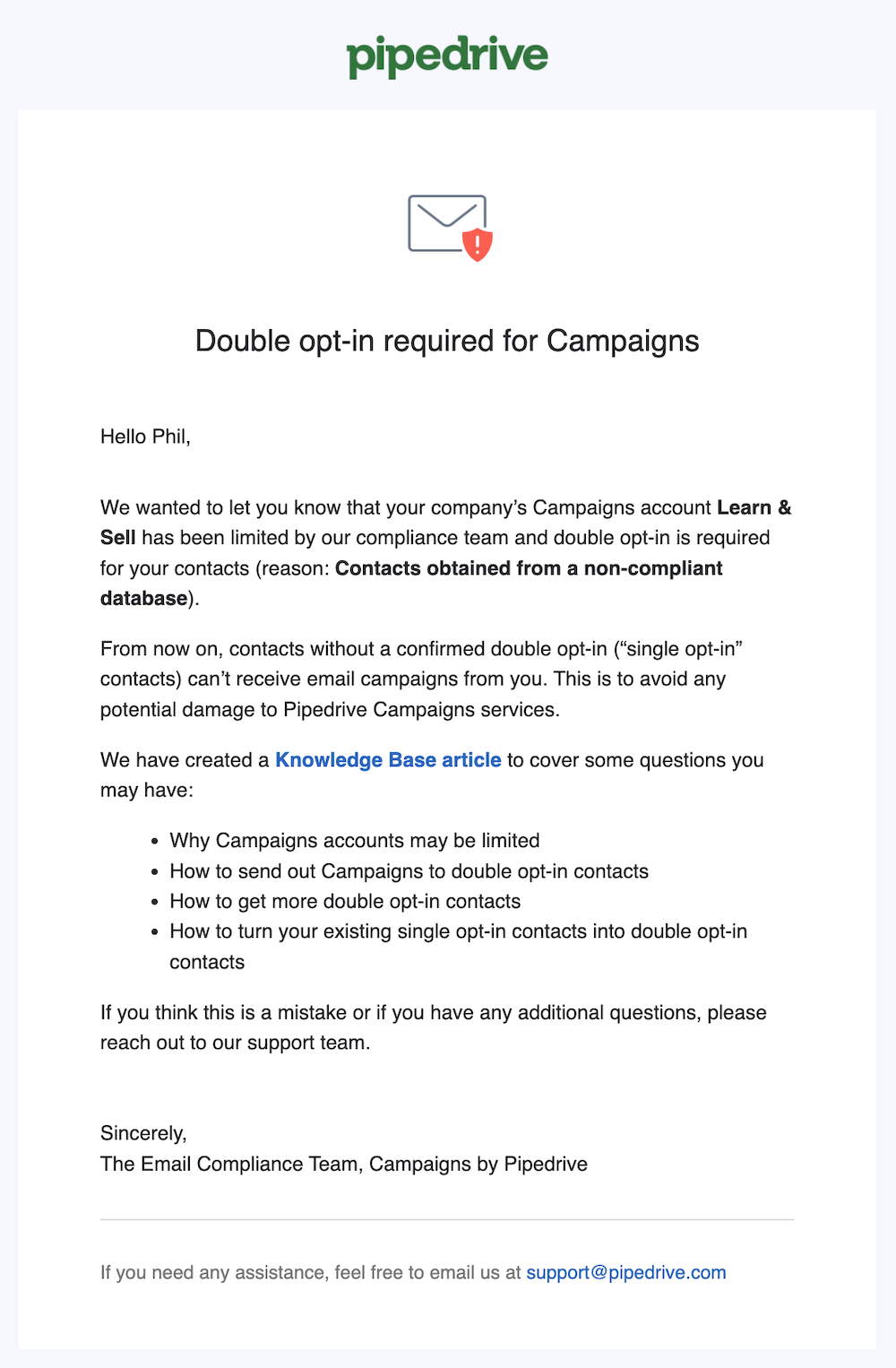The height and width of the screenshot is (1368, 896).
Task: Click the 'If you think this is a mistake' paragraph
Action: pyautogui.click(x=433, y=1013)
